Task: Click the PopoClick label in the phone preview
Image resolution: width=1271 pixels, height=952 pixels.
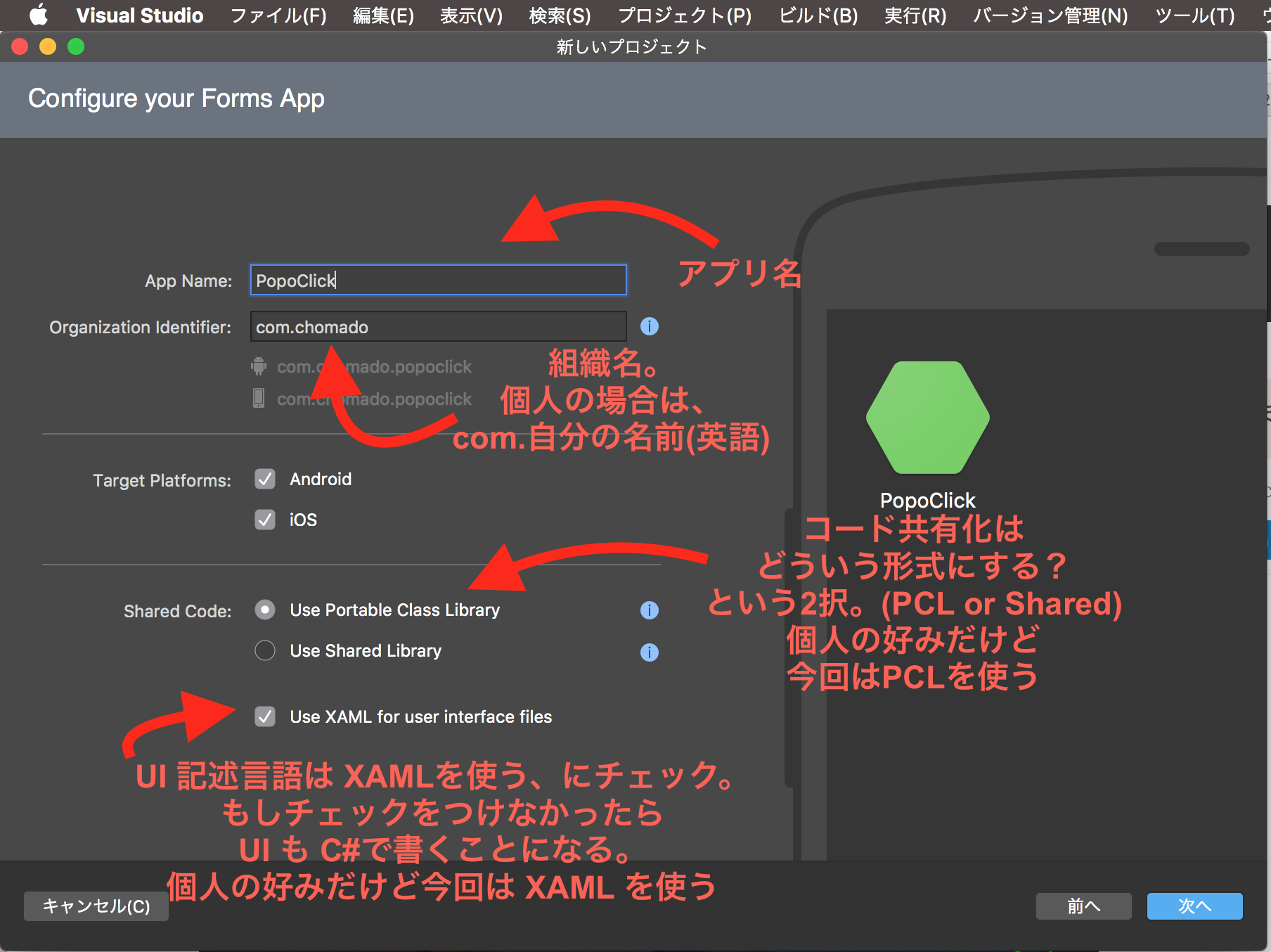Action: 928,501
